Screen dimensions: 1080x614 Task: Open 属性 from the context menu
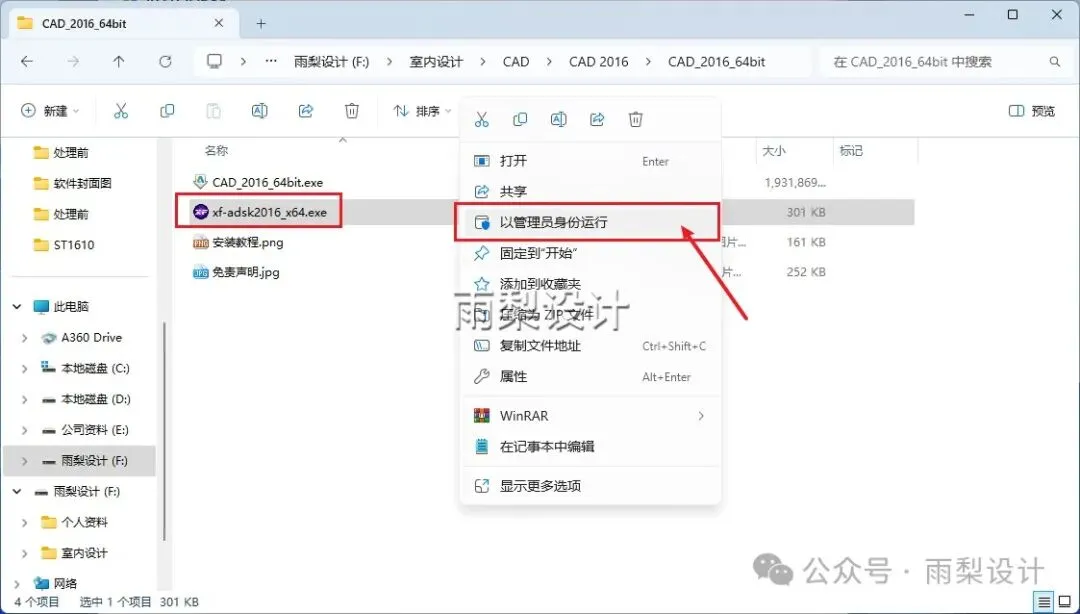point(591,376)
